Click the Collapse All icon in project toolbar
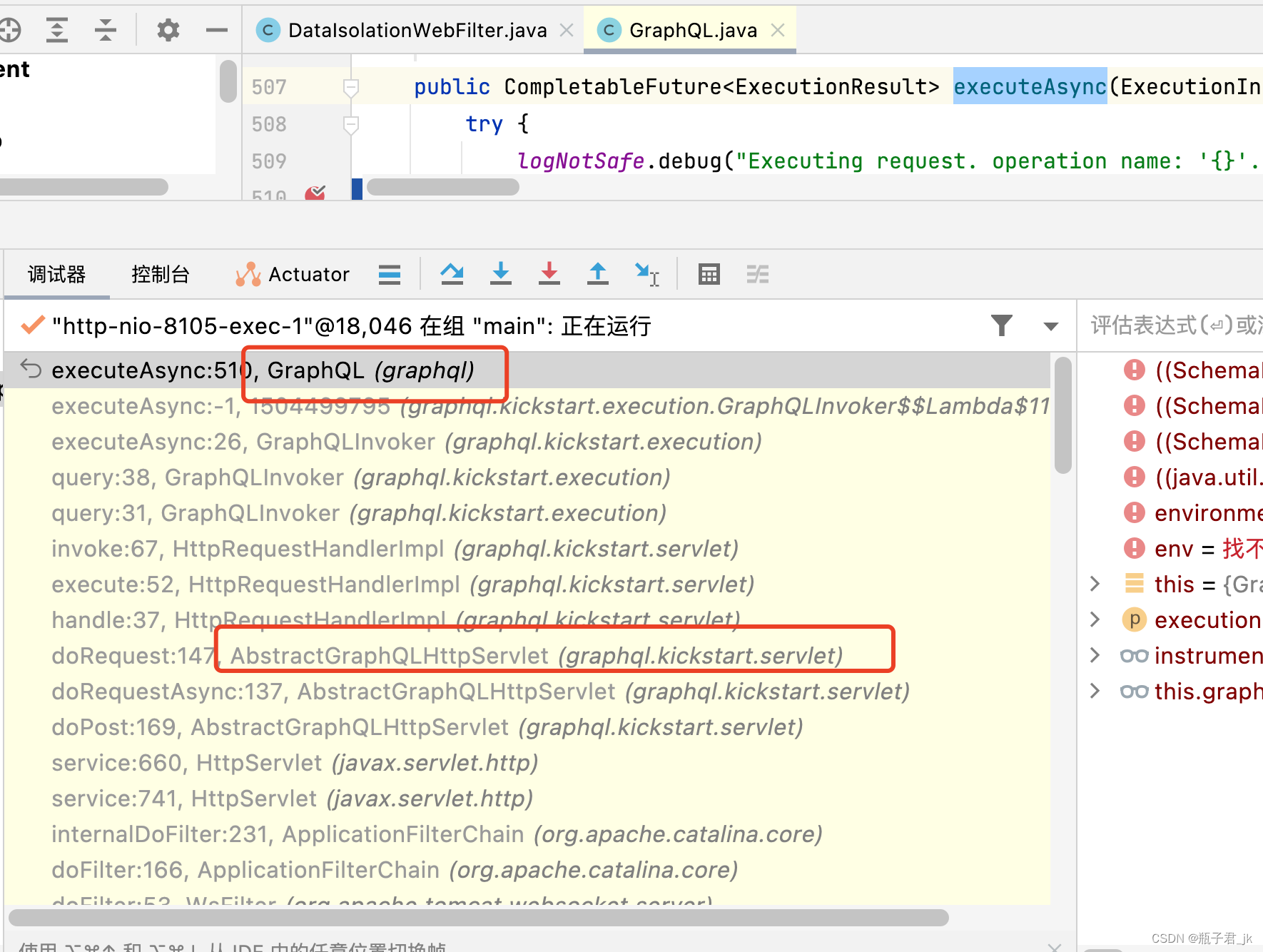 click(x=106, y=30)
